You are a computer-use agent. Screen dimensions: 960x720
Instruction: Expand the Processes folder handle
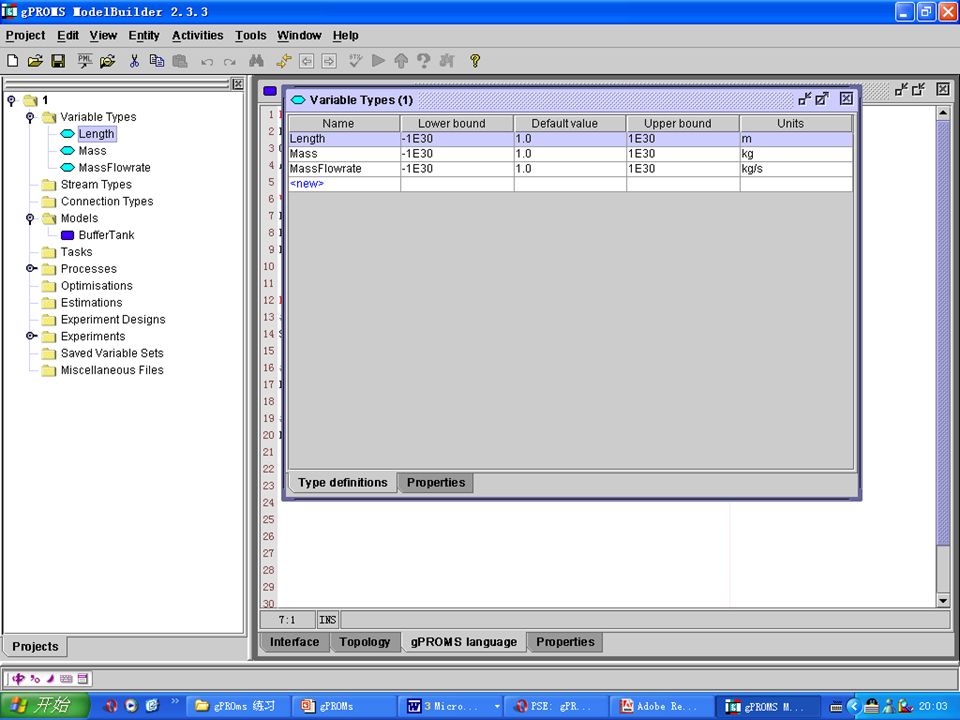point(31,268)
